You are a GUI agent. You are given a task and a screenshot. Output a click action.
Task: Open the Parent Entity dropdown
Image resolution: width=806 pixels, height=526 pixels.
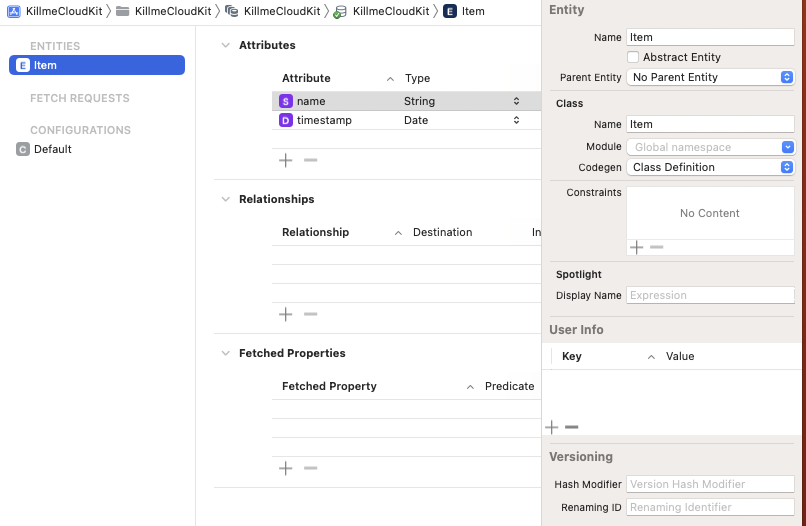[x=710, y=77]
